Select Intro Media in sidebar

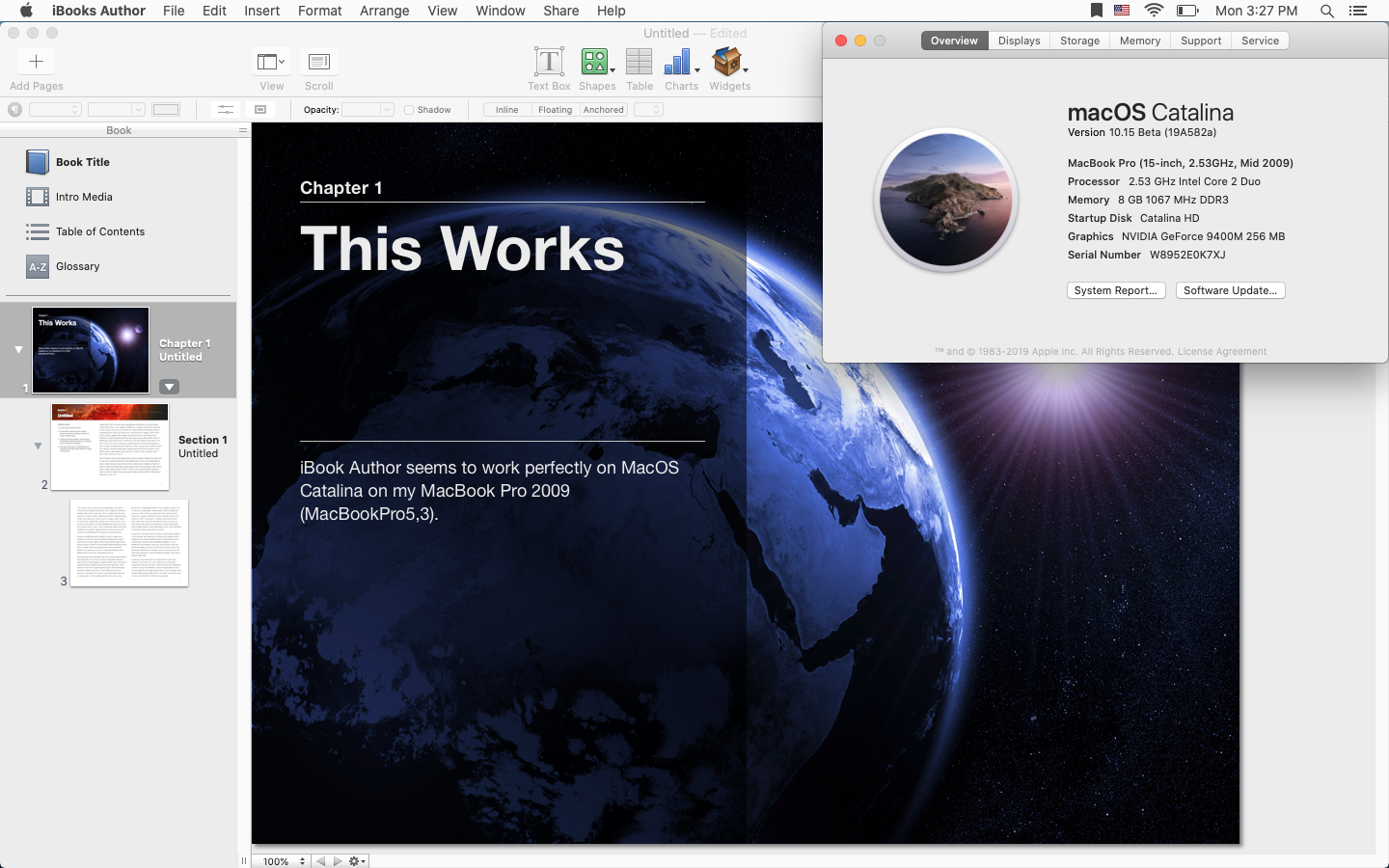tap(118, 197)
